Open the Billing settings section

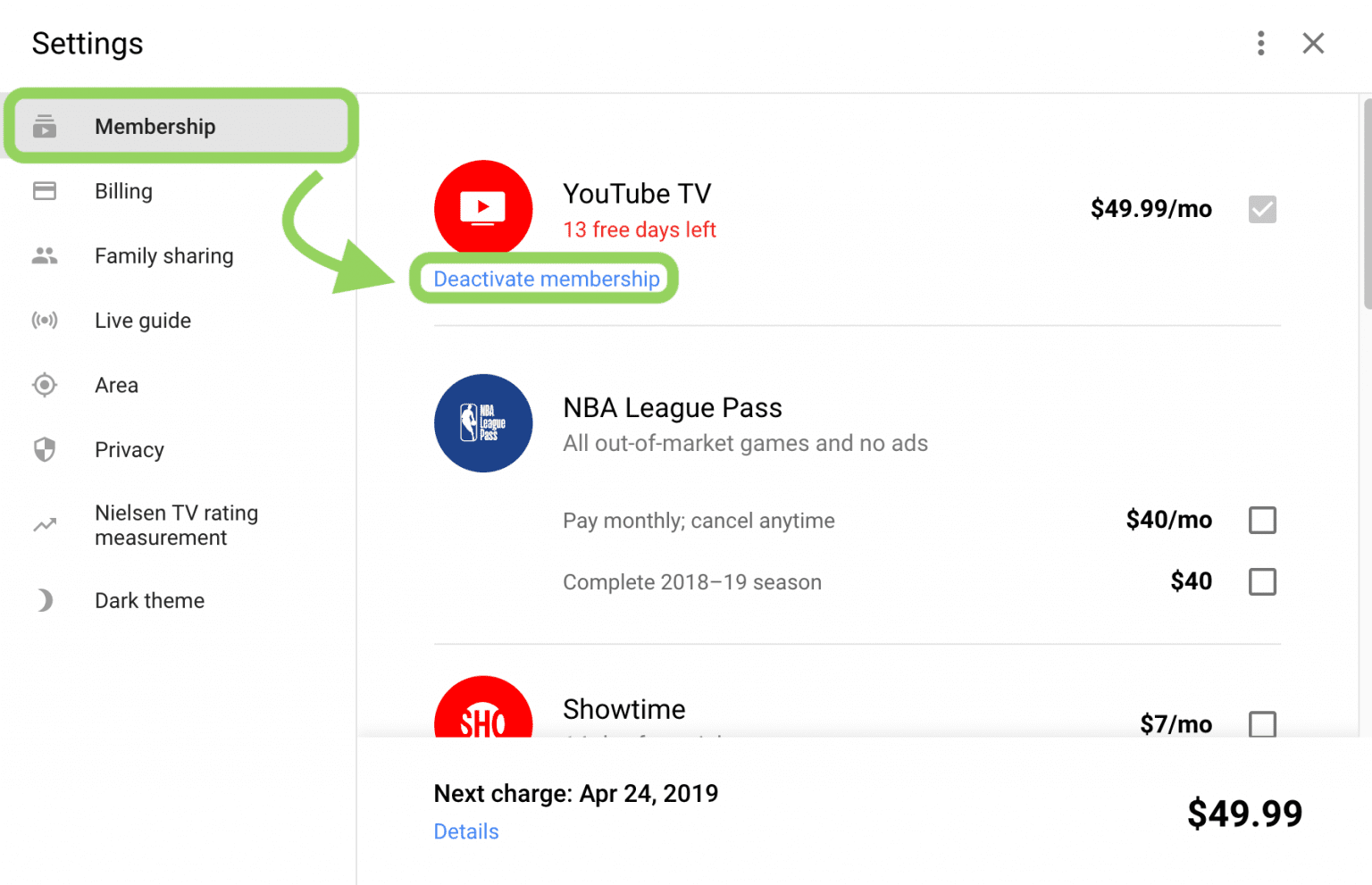click(x=123, y=191)
